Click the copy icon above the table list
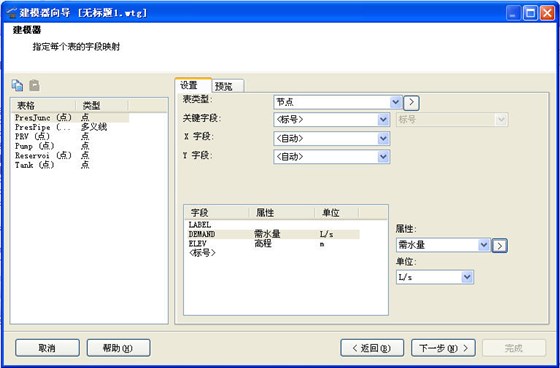Screen dimensions: 560x368 pos(17,86)
